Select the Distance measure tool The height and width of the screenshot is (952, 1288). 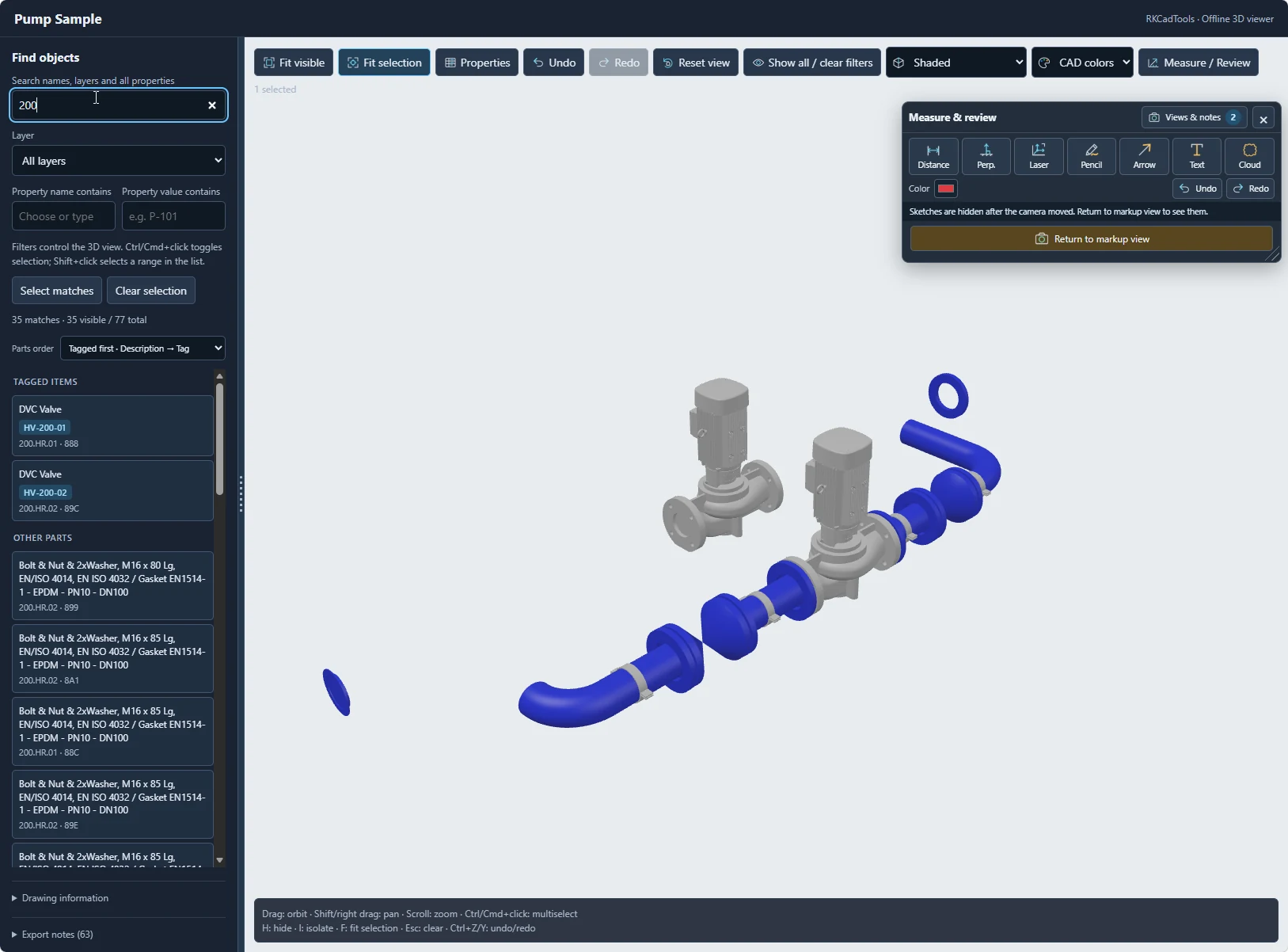pyautogui.click(x=933, y=156)
